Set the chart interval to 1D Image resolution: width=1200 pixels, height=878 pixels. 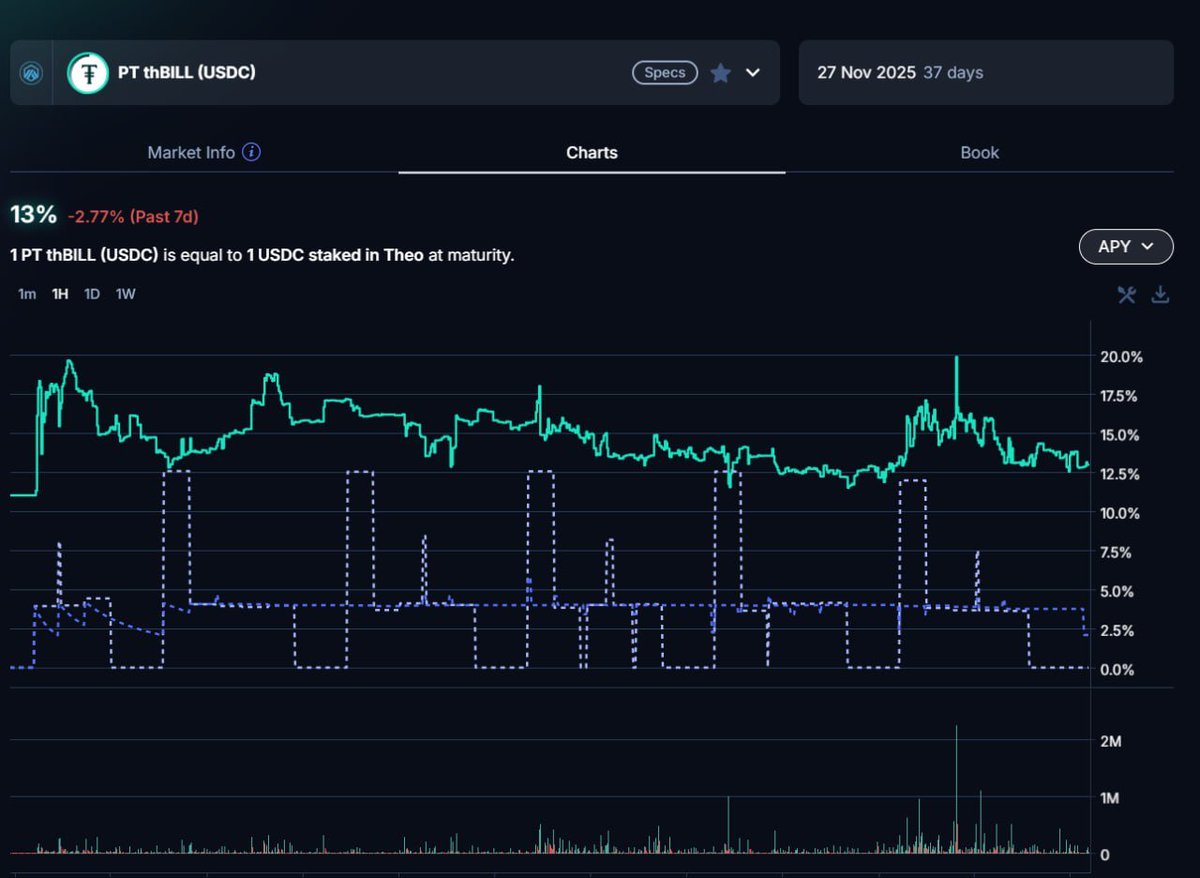pos(92,295)
